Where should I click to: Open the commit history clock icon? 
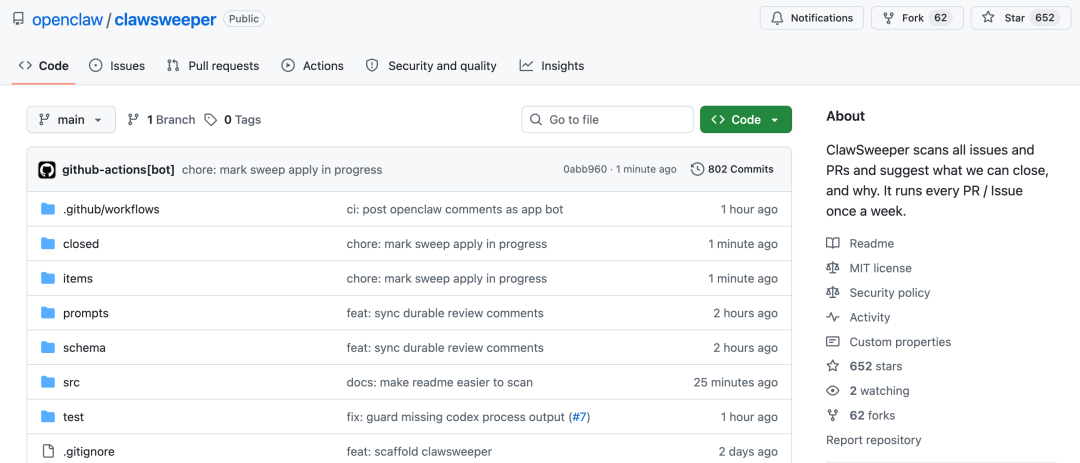click(x=697, y=170)
